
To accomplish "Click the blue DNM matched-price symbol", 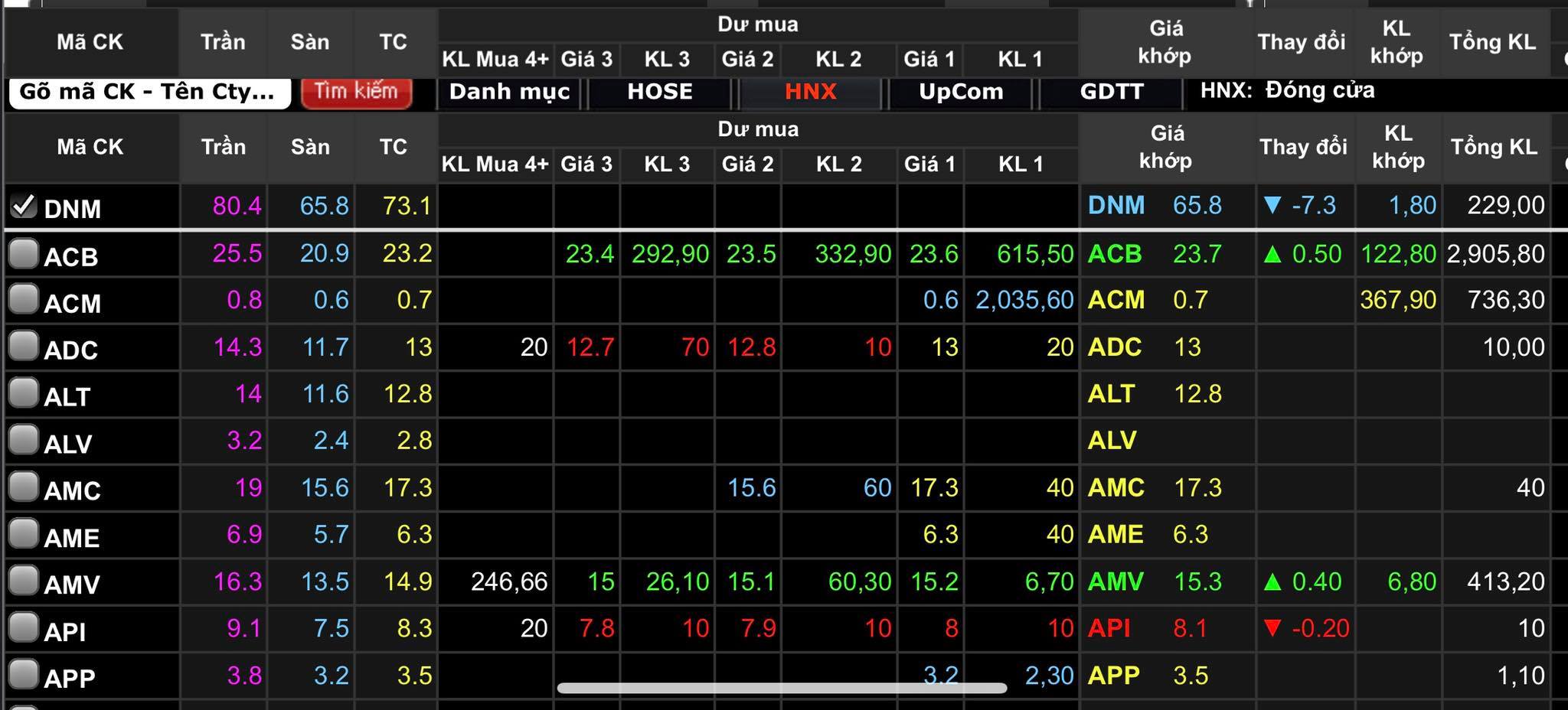I will tap(1116, 205).
